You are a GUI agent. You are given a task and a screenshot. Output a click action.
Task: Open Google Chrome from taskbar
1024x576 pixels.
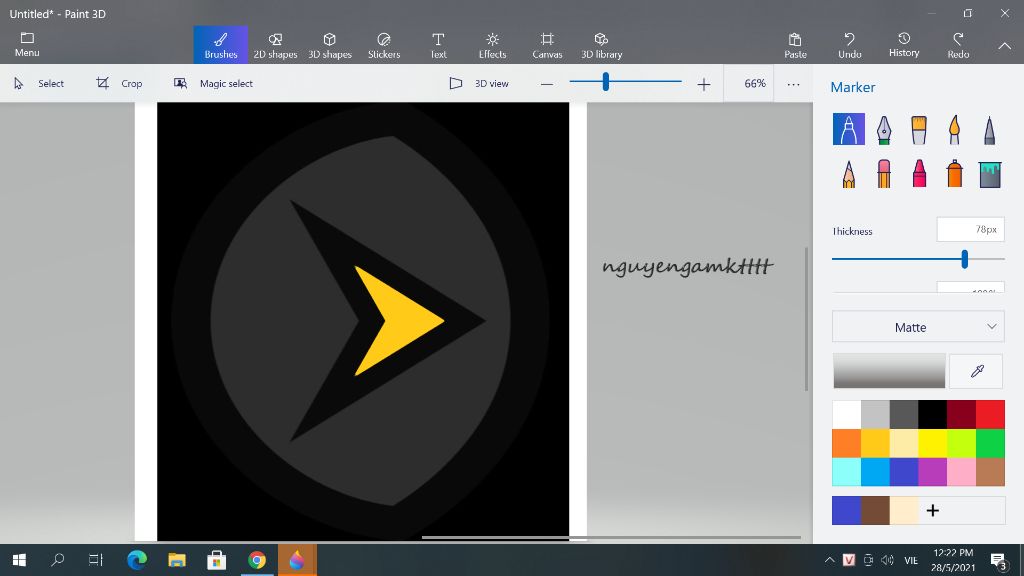(257, 560)
